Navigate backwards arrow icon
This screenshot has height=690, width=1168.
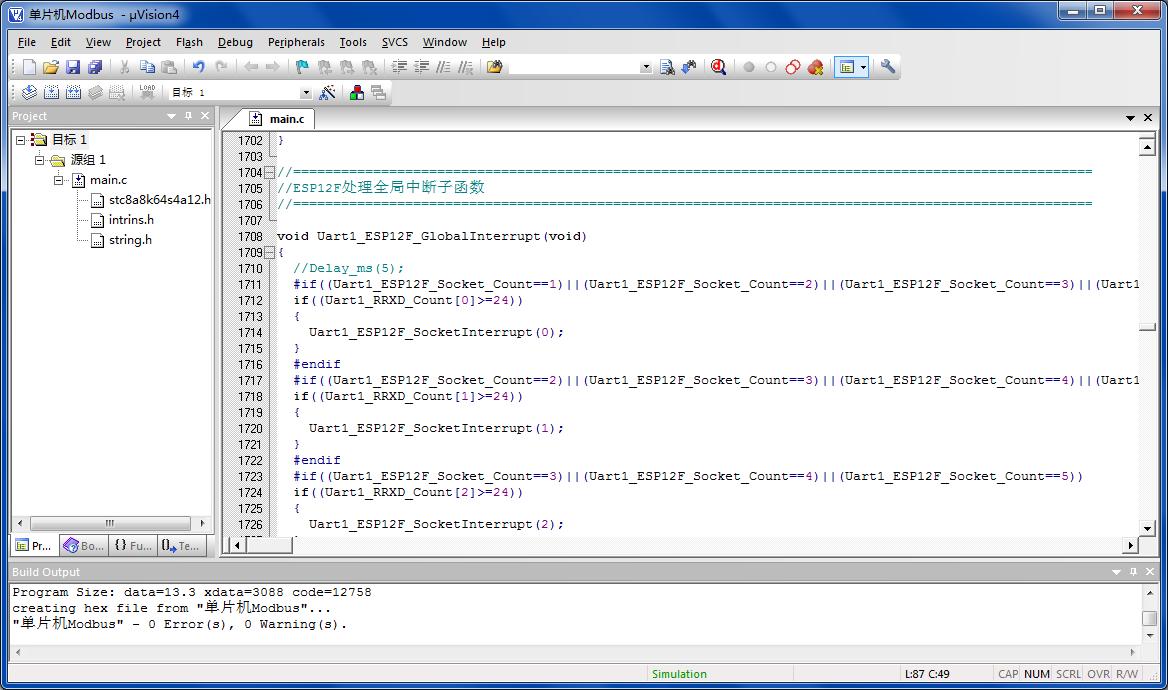(251, 67)
